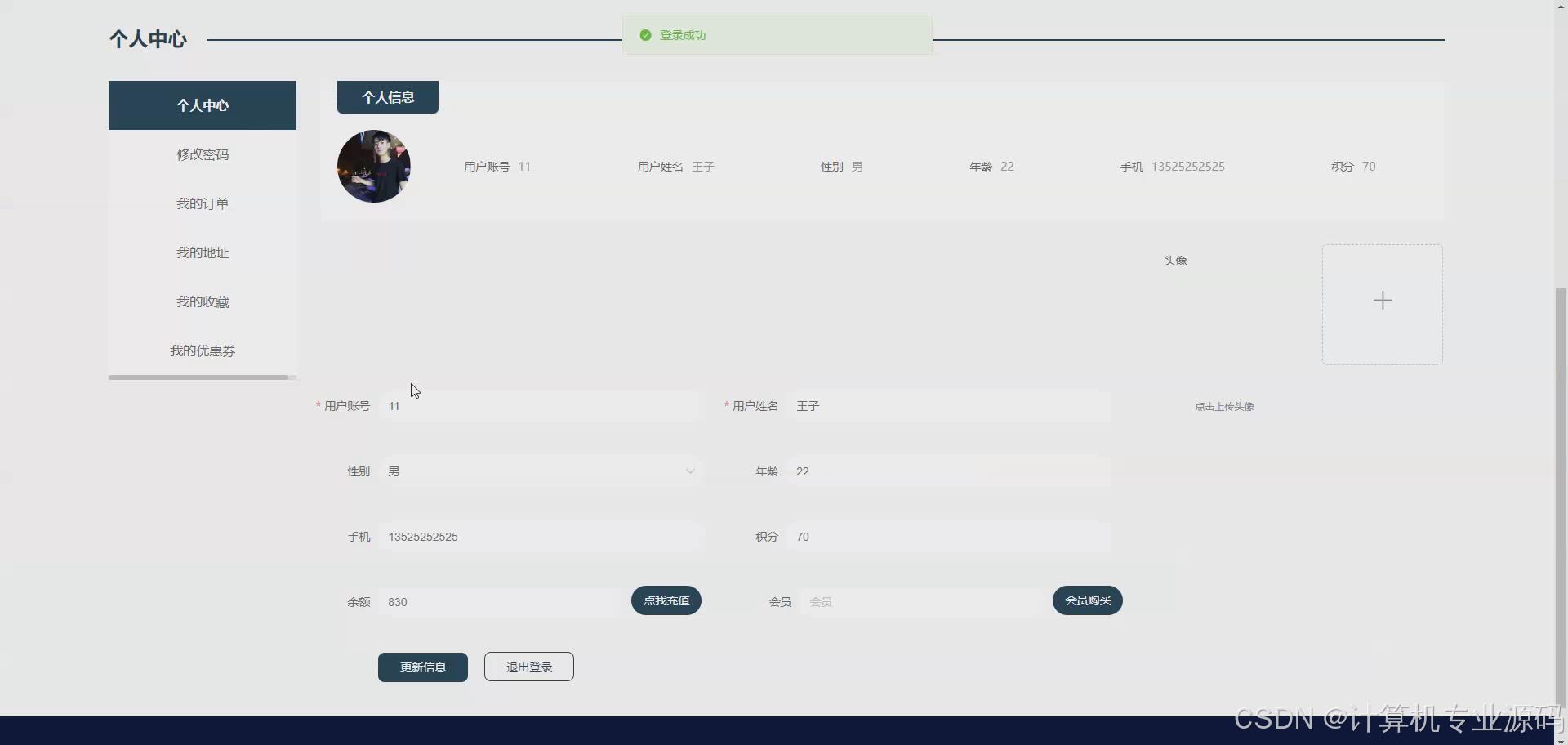The width and height of the screenshot is (1568, 745).
Task: Go to 我的订单 in the sidebar
Action: 203,203
